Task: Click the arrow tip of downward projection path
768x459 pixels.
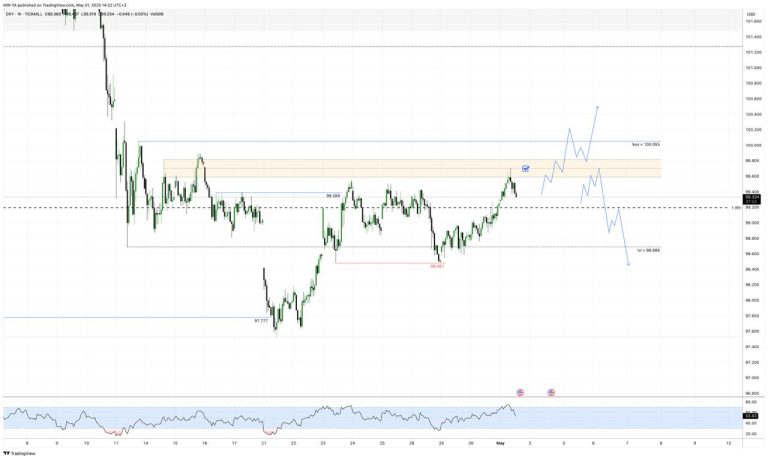Action: (x=629, y=265)
